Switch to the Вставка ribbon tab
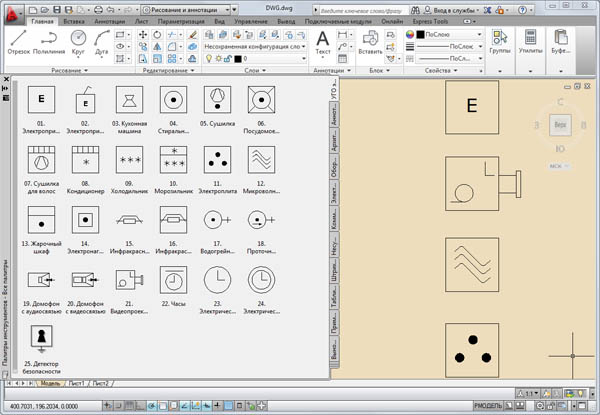The image size is (600, 415). coord(73,20)
